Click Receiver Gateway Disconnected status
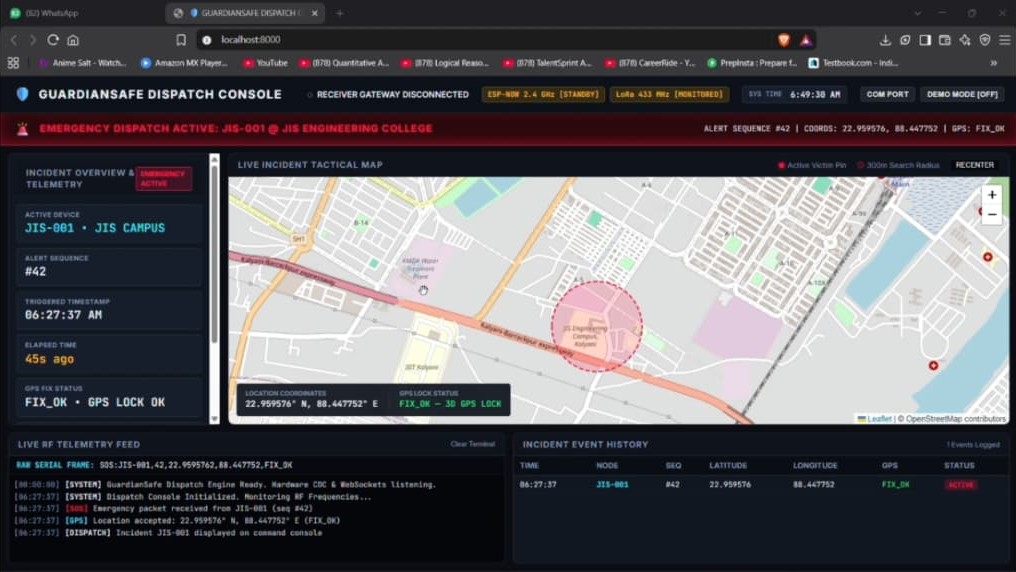The height and width of the screenshot is (572, 1016). point(387,95)
